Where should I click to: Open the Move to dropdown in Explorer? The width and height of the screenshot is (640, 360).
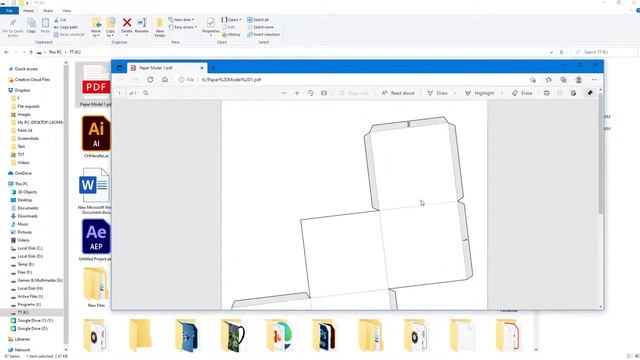(96, 28)
